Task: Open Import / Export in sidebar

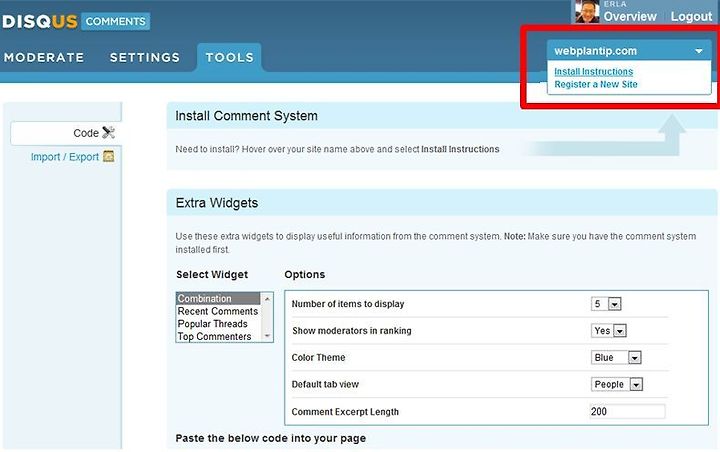Action: [65, 157]
